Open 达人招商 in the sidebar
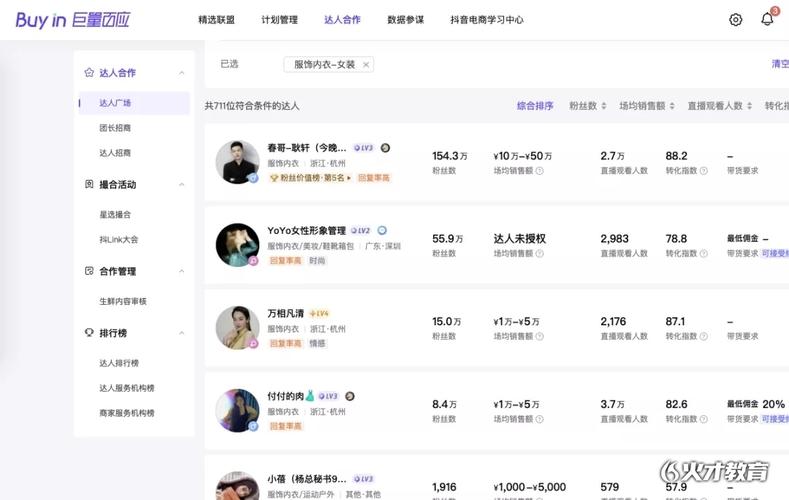The image size is (789, 500). coord(115,152)
